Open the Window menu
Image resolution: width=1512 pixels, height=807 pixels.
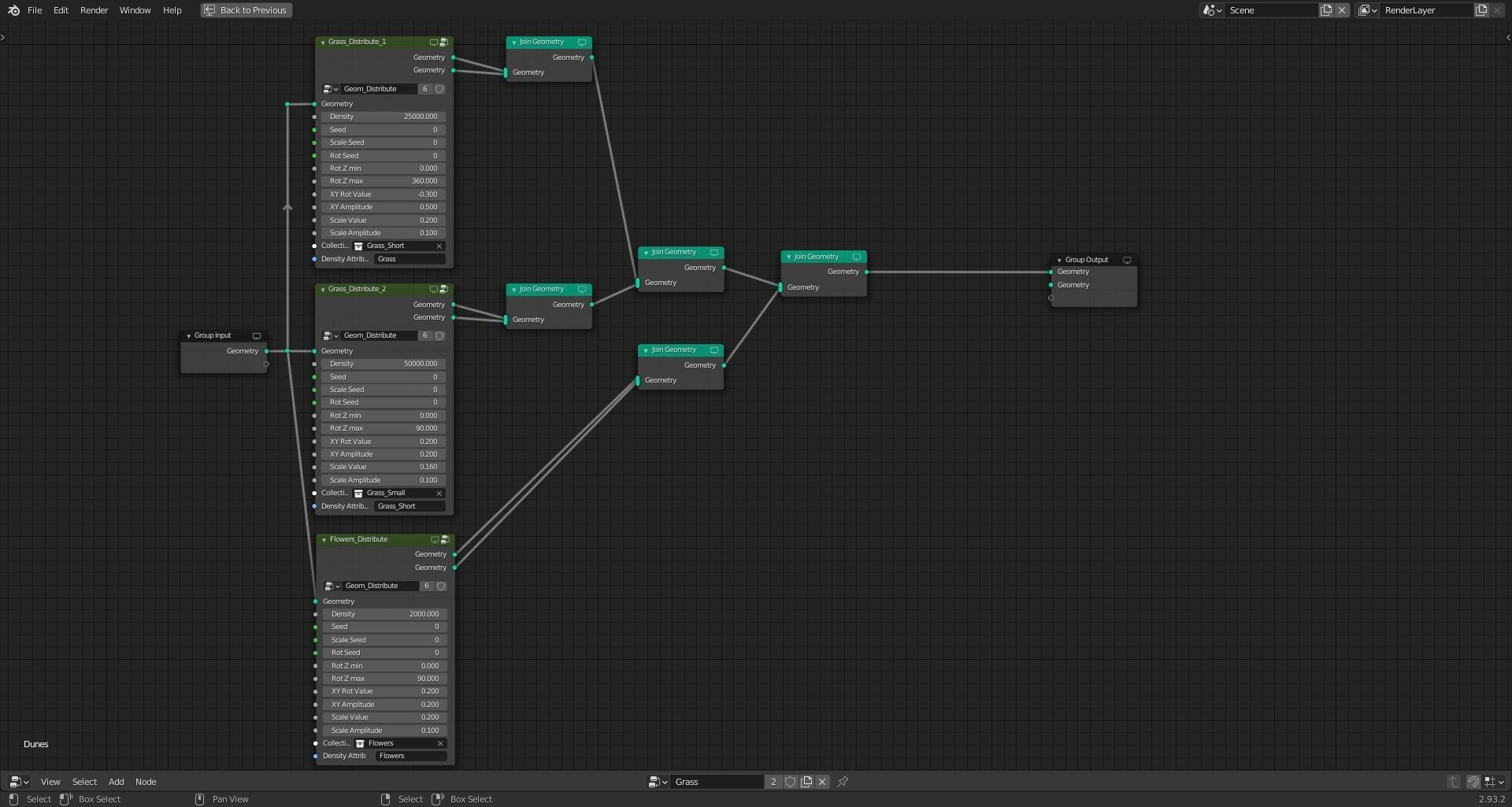pos(135,10)
